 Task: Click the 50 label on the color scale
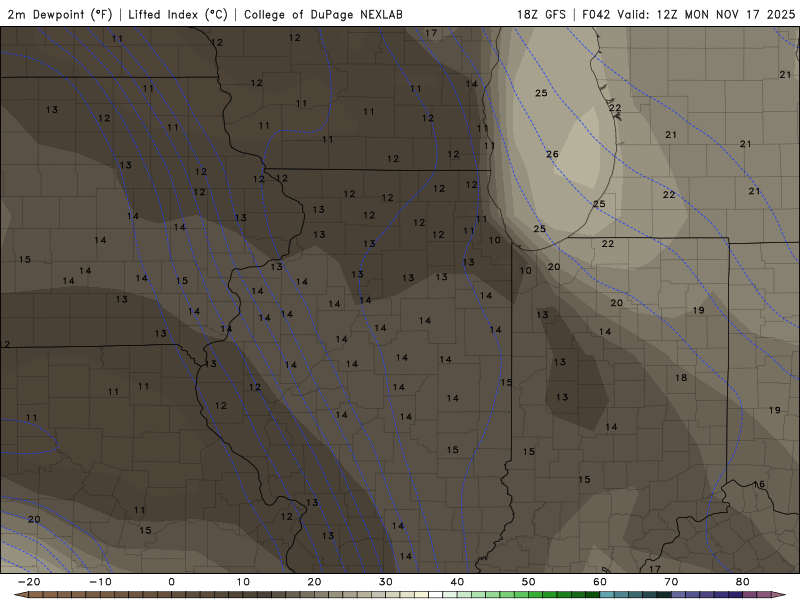click(x=529, y=582)
